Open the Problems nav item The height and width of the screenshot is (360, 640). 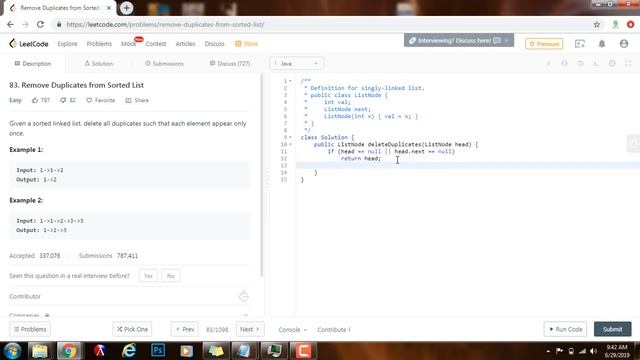tap(99, 44)
